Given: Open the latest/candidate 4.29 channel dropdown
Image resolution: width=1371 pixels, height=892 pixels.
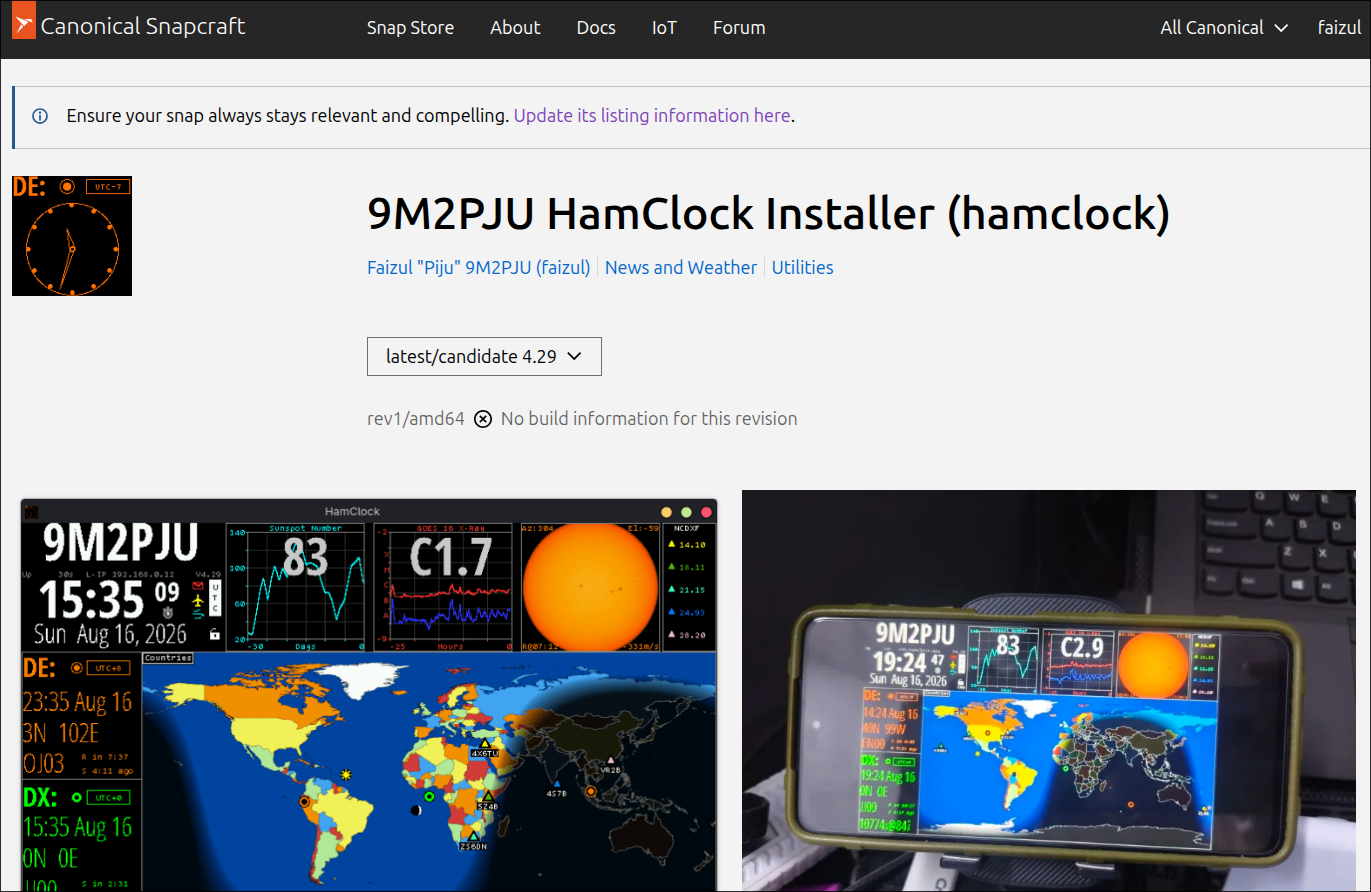Looking at the screenshot, I should pyautogui.click(x=484, y=357).
